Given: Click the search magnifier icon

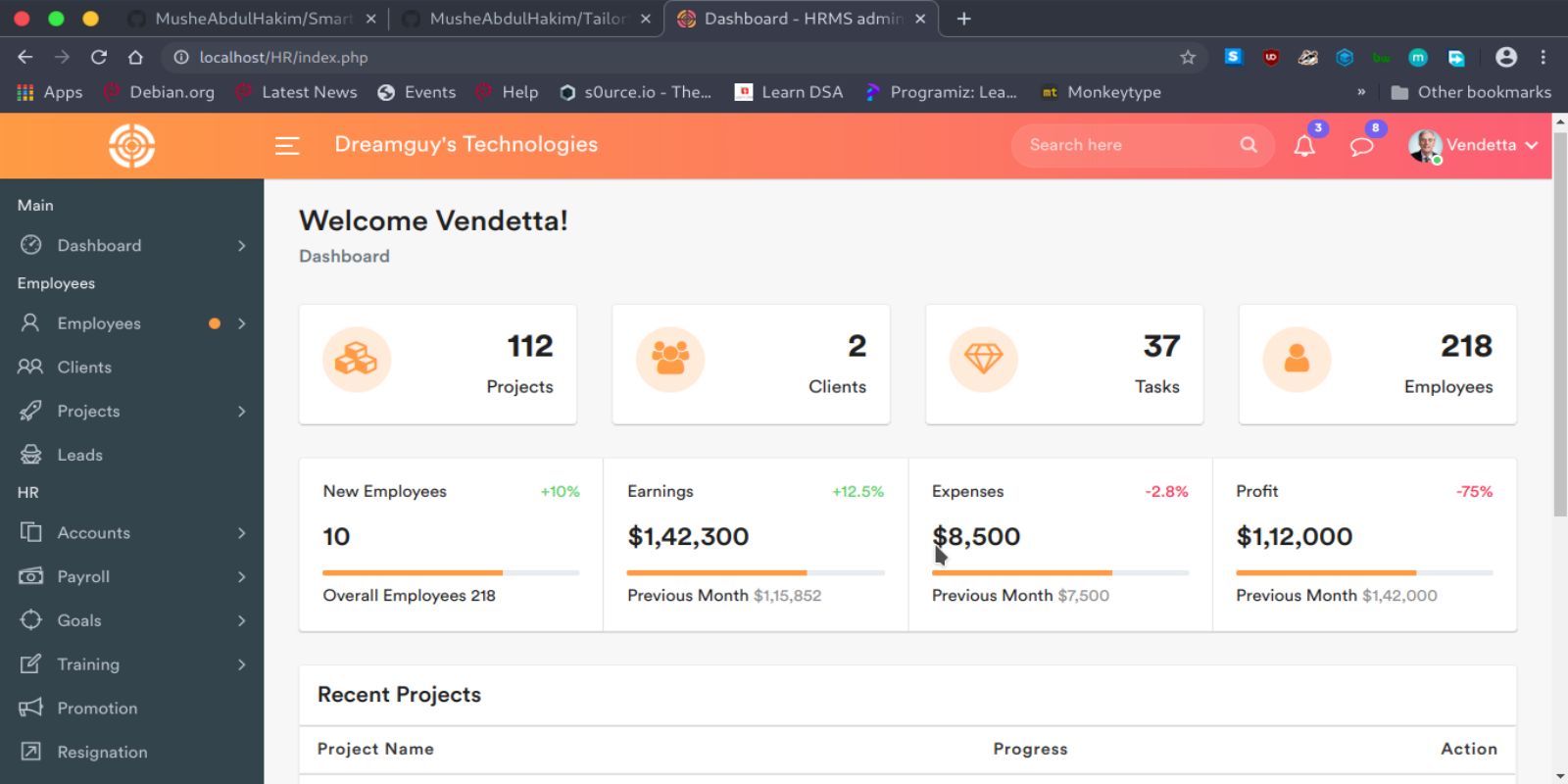Looking at the screenshot, I should tap(1249, 145).
